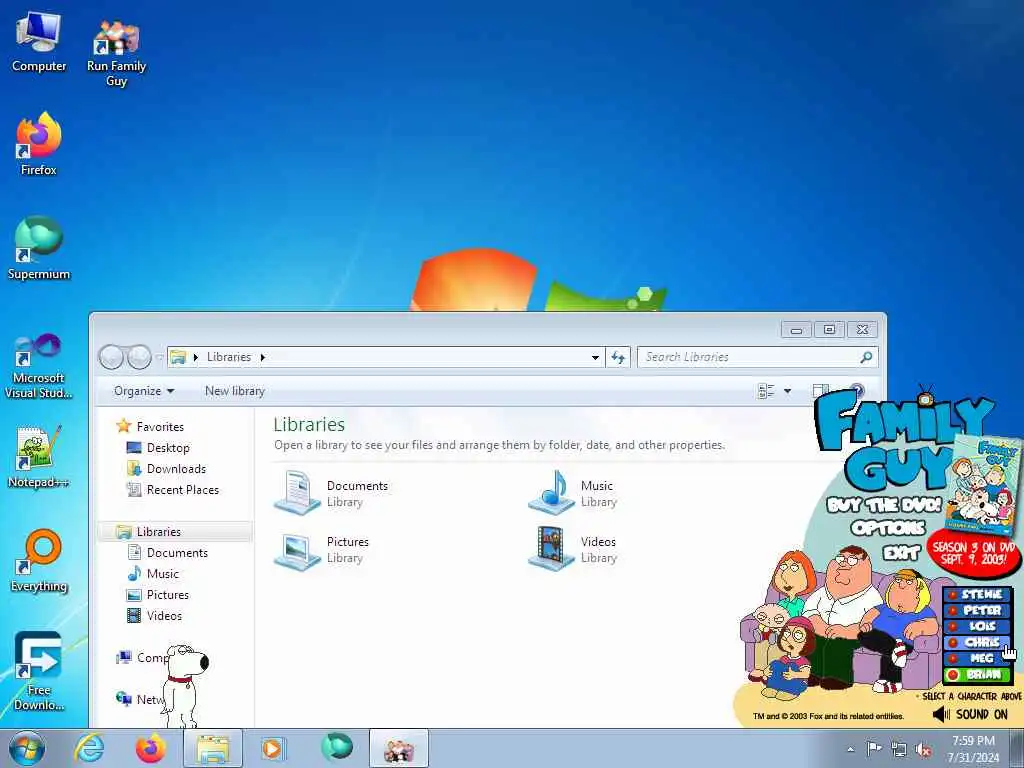1024x768 pixels.
Task: Launch the Everything search shortcut
Action: pyautogui.click(x=39, y=561)
